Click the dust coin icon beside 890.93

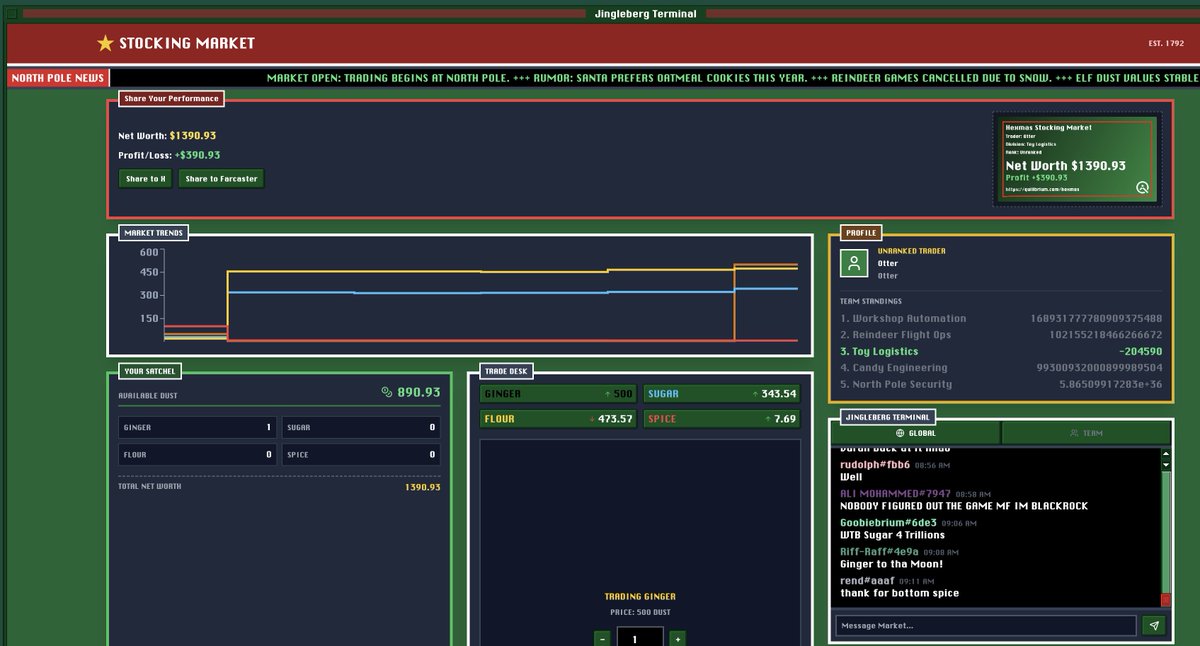pos(387,393)
